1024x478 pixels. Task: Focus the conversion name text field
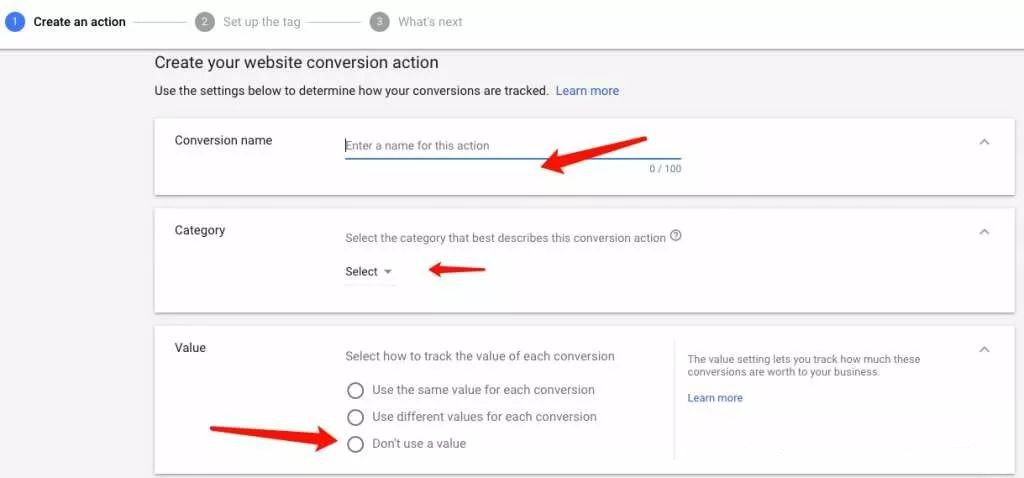512,146
